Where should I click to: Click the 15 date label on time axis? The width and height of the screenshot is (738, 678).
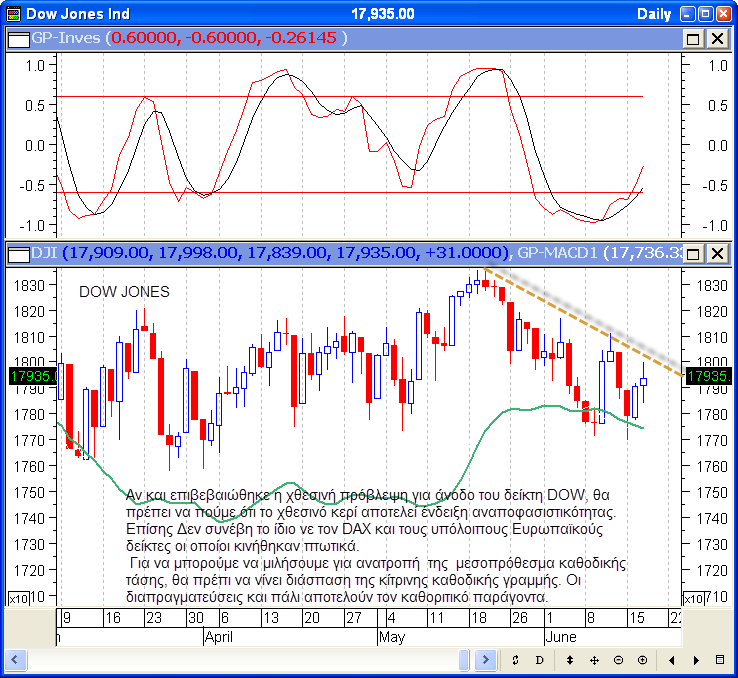636,618
